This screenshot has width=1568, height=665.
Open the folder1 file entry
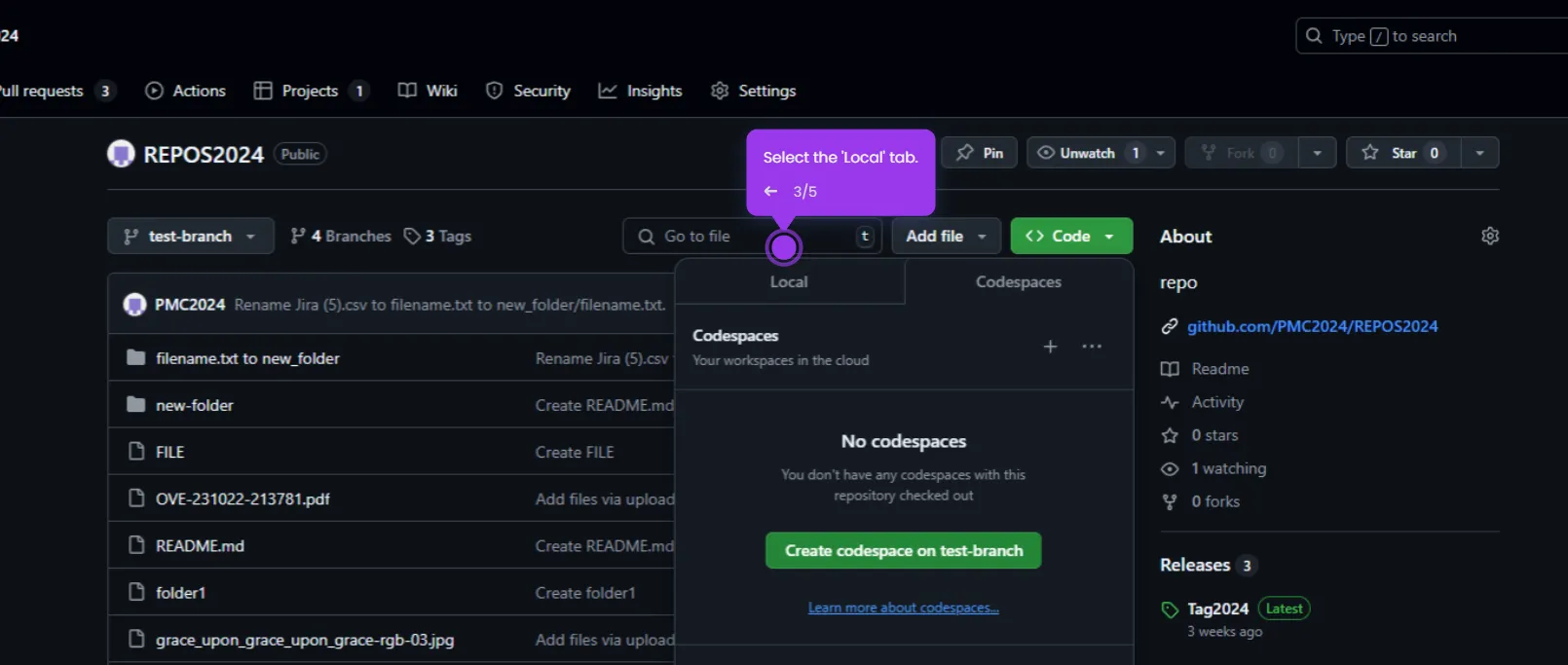click(180, 592)
